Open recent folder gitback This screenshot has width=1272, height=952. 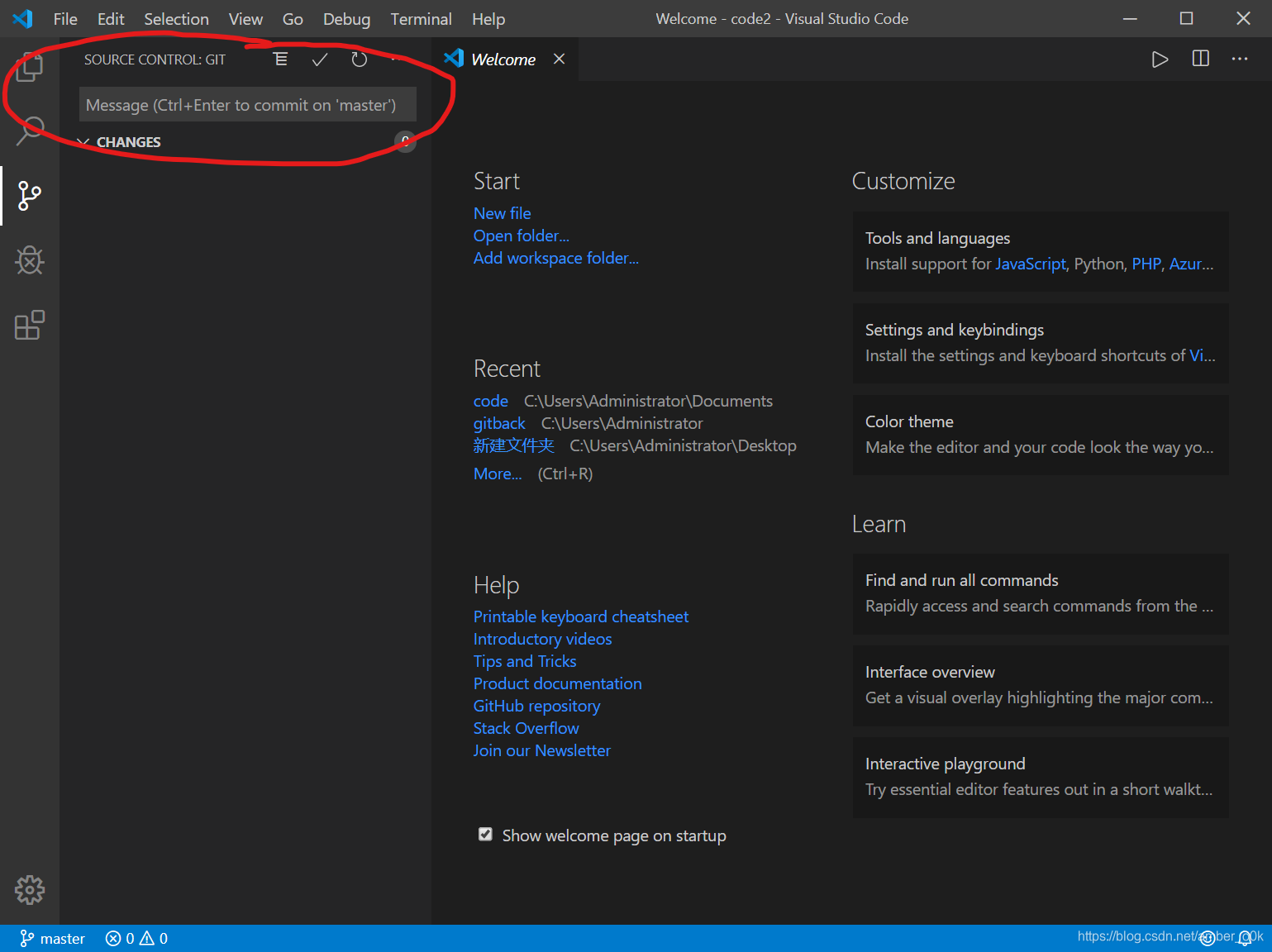(x=499, y=423)
